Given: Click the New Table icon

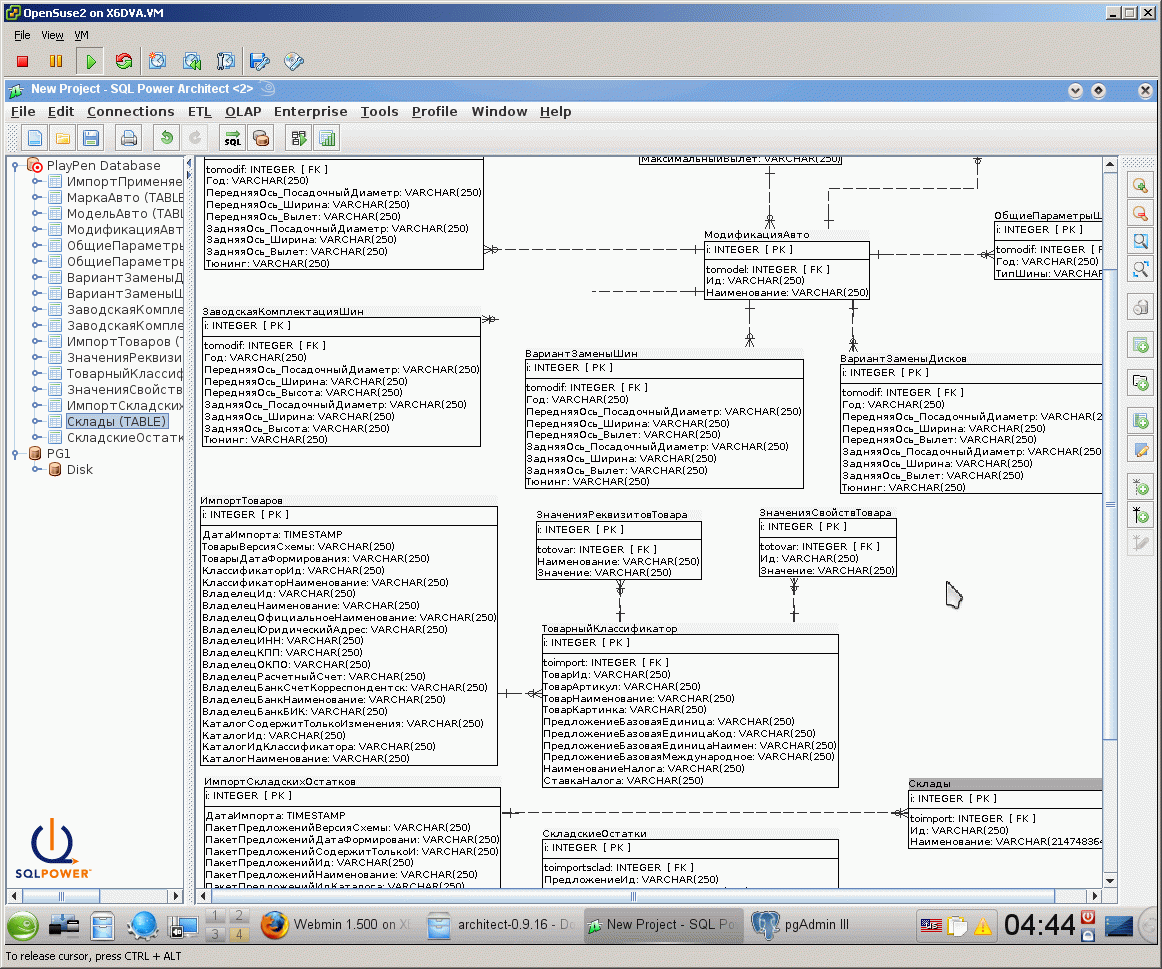Looking at the screenshot, I should coord(1140,345).
